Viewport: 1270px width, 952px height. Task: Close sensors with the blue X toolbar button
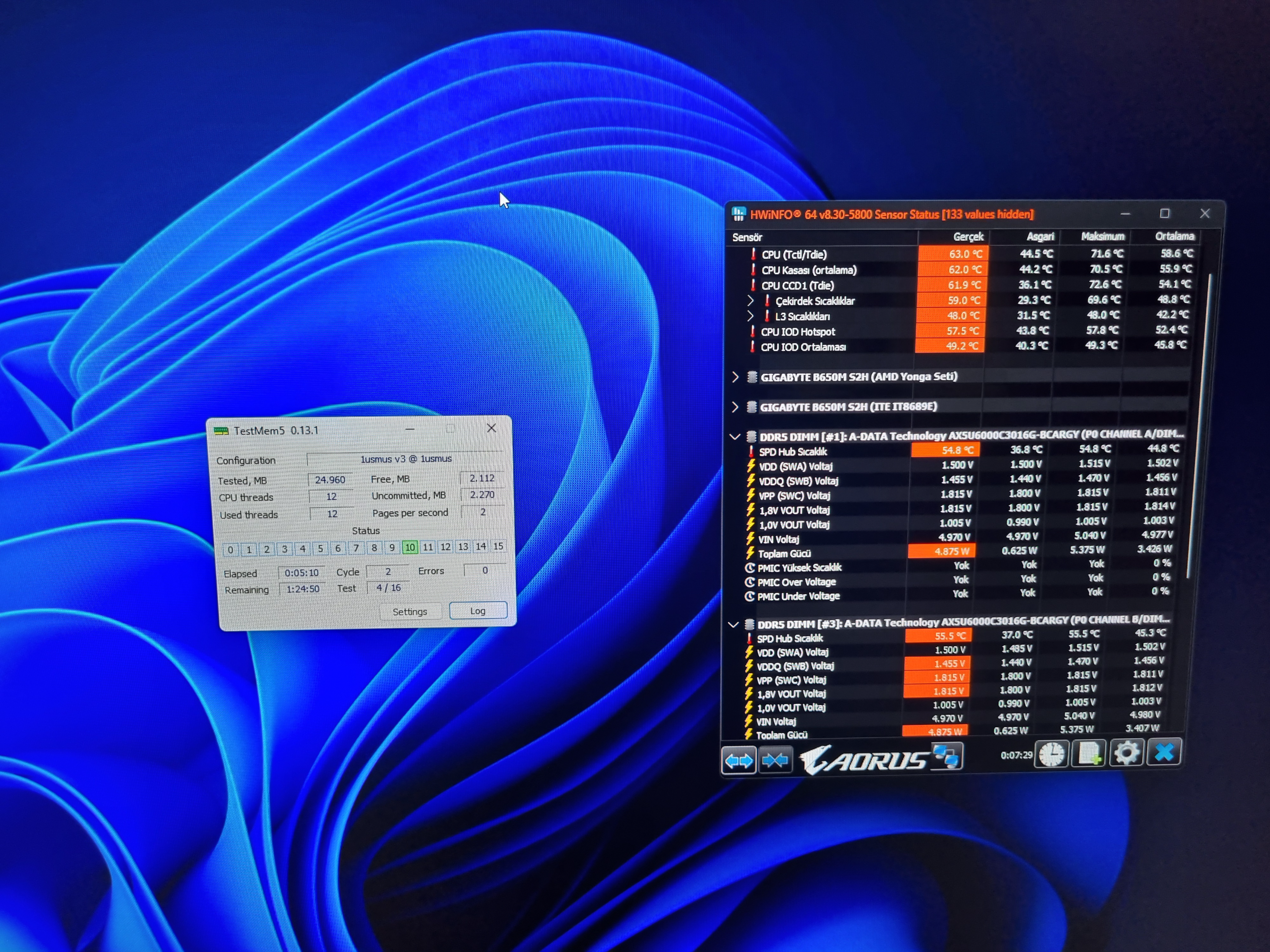pos(1164,752)
